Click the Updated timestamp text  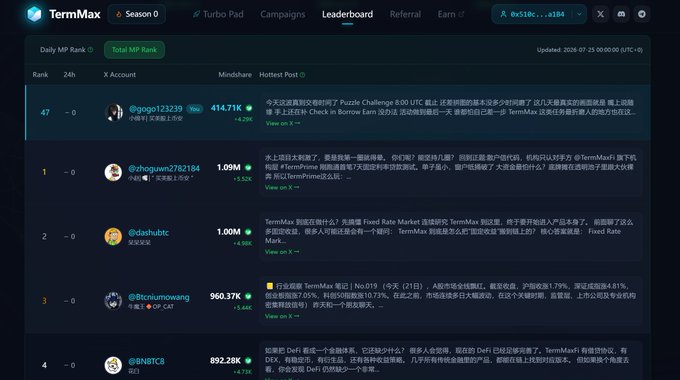(x=589, y=50)
